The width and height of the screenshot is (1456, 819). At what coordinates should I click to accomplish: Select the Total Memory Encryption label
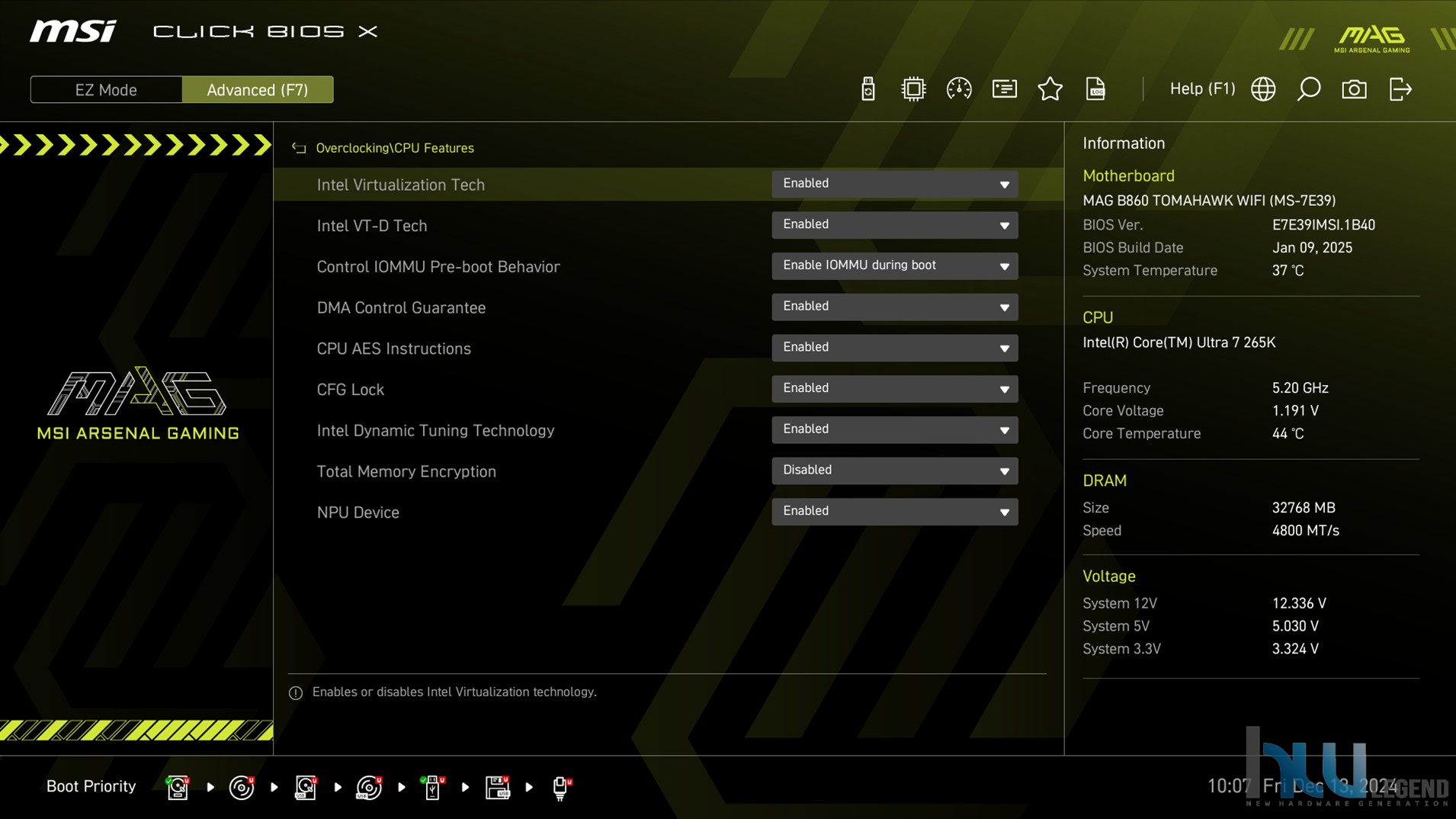(x=406, y=471)
